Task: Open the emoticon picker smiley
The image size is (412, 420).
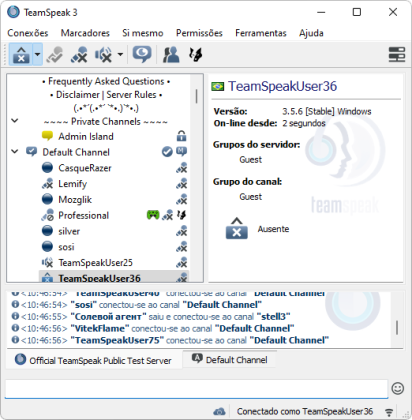Action: [x=397, y=388]
